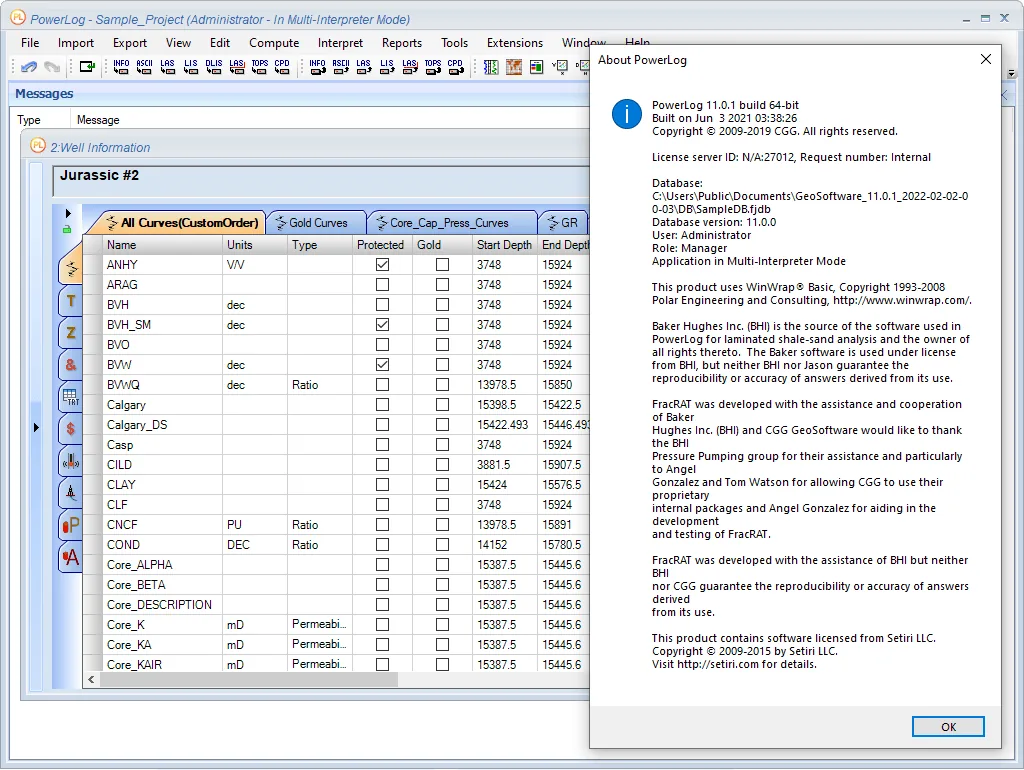Select the red A sidebar icon
1024x770 pixels.
[x=71, y=557]
